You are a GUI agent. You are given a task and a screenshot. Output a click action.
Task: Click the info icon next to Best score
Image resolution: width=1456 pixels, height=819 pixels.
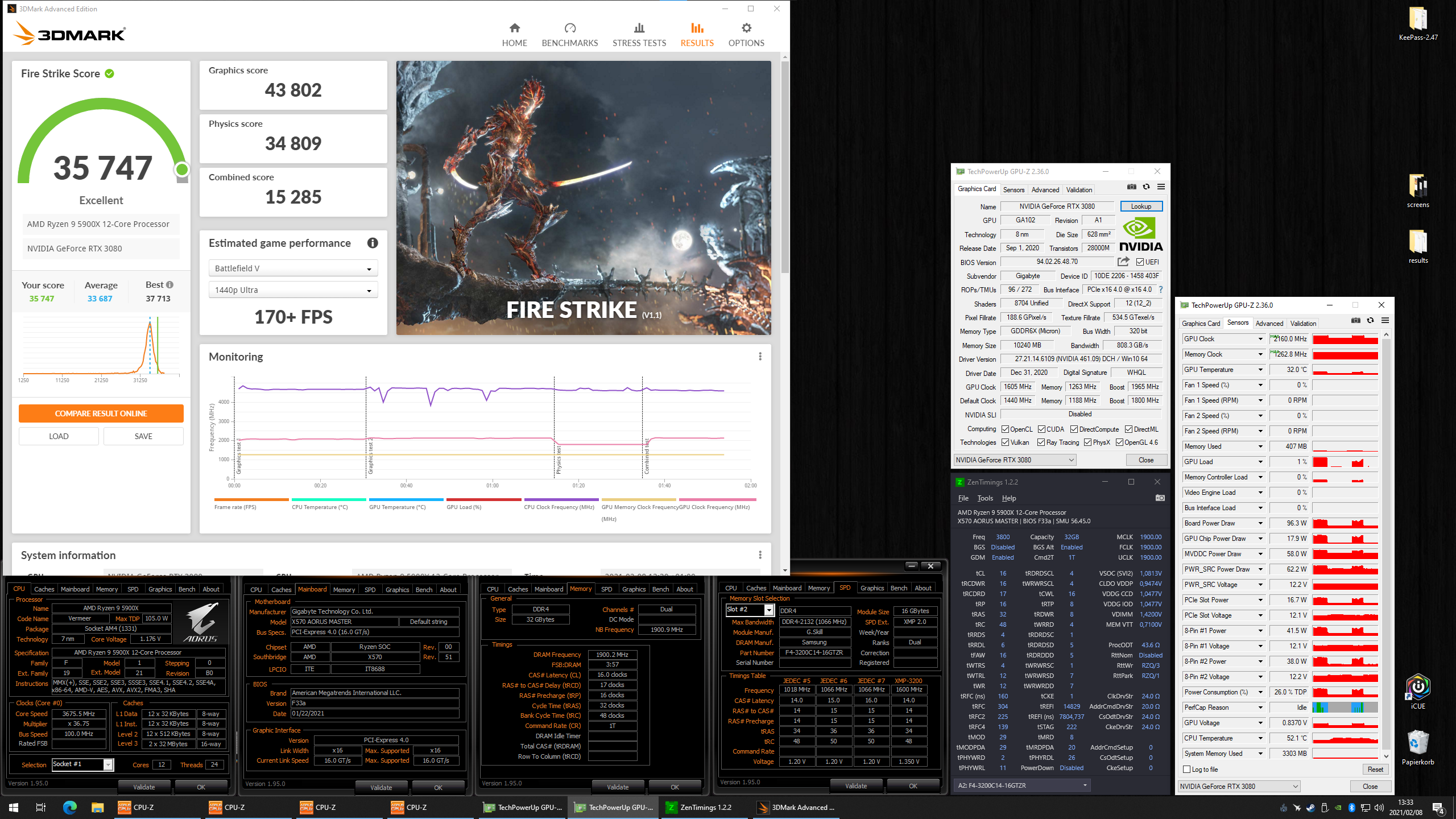pyautogui.click(x=169, y=285)
